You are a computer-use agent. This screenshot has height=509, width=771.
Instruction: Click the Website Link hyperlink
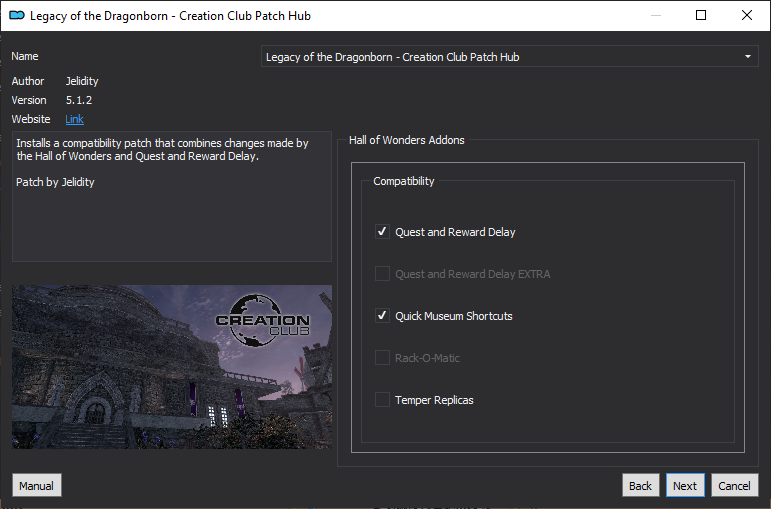coord(74,119)
